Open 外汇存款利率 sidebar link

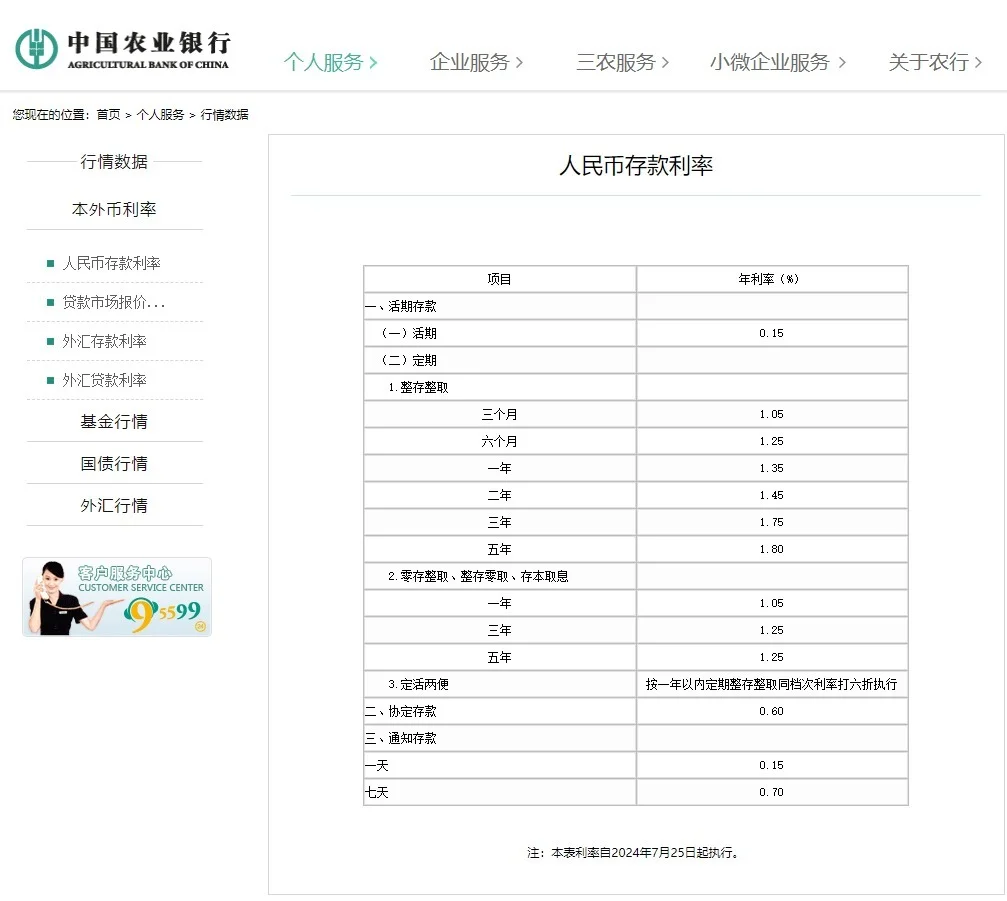click(104, 341)
